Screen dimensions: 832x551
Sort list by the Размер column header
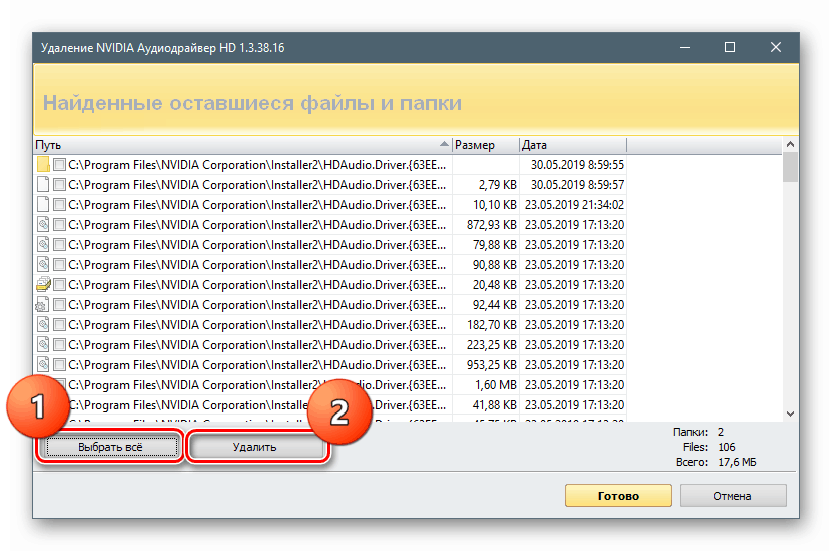[486, 145]
